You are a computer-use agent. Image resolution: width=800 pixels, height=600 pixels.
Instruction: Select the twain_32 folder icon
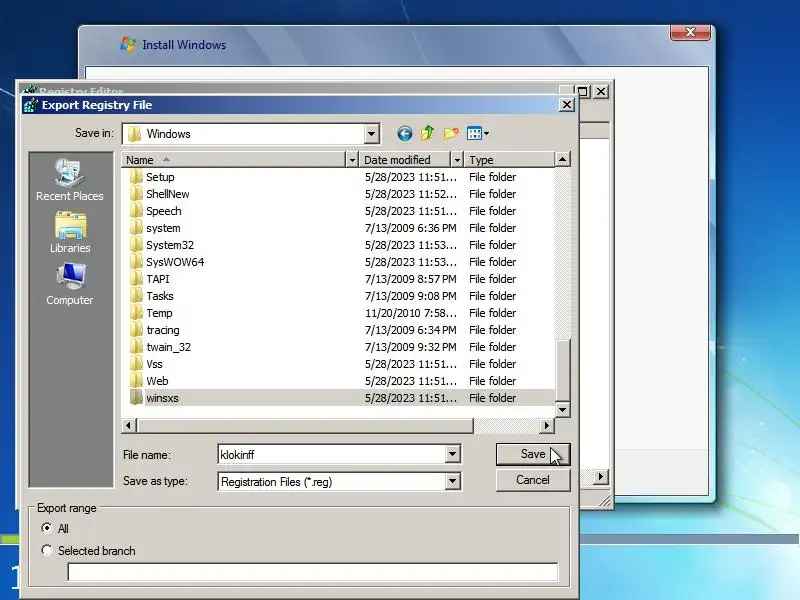(136, 347)
